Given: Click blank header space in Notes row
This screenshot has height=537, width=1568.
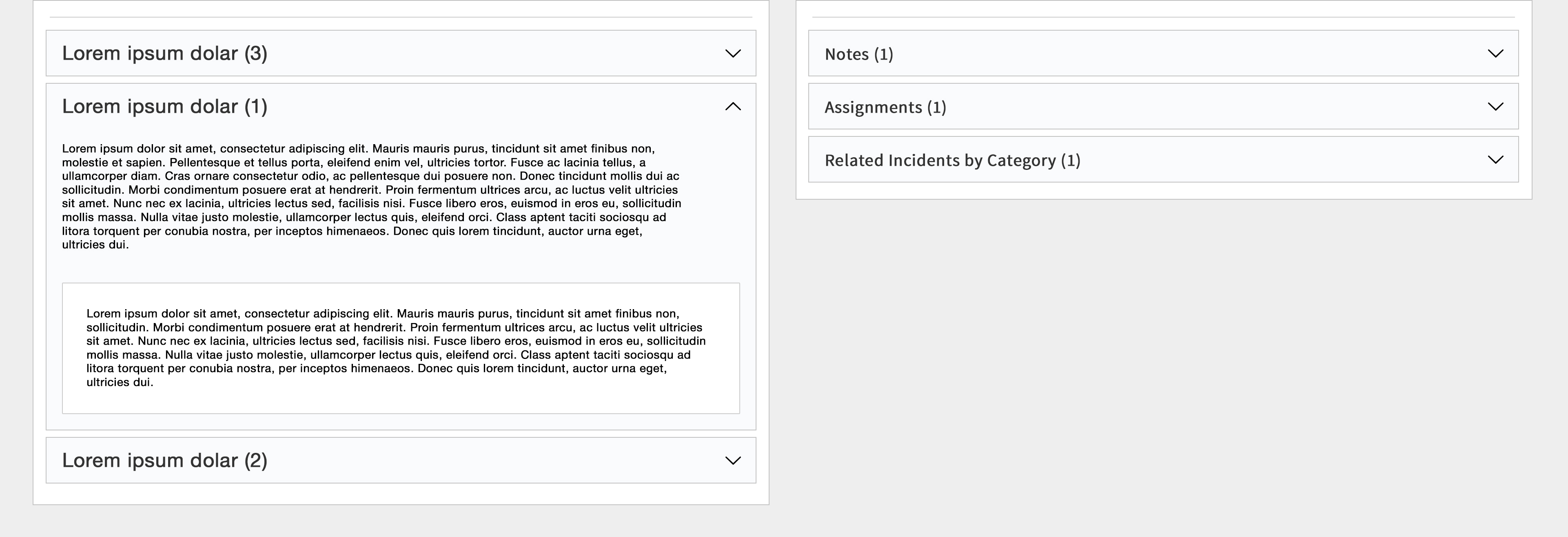Looking at the screenshot, I should coord(1187,53).
